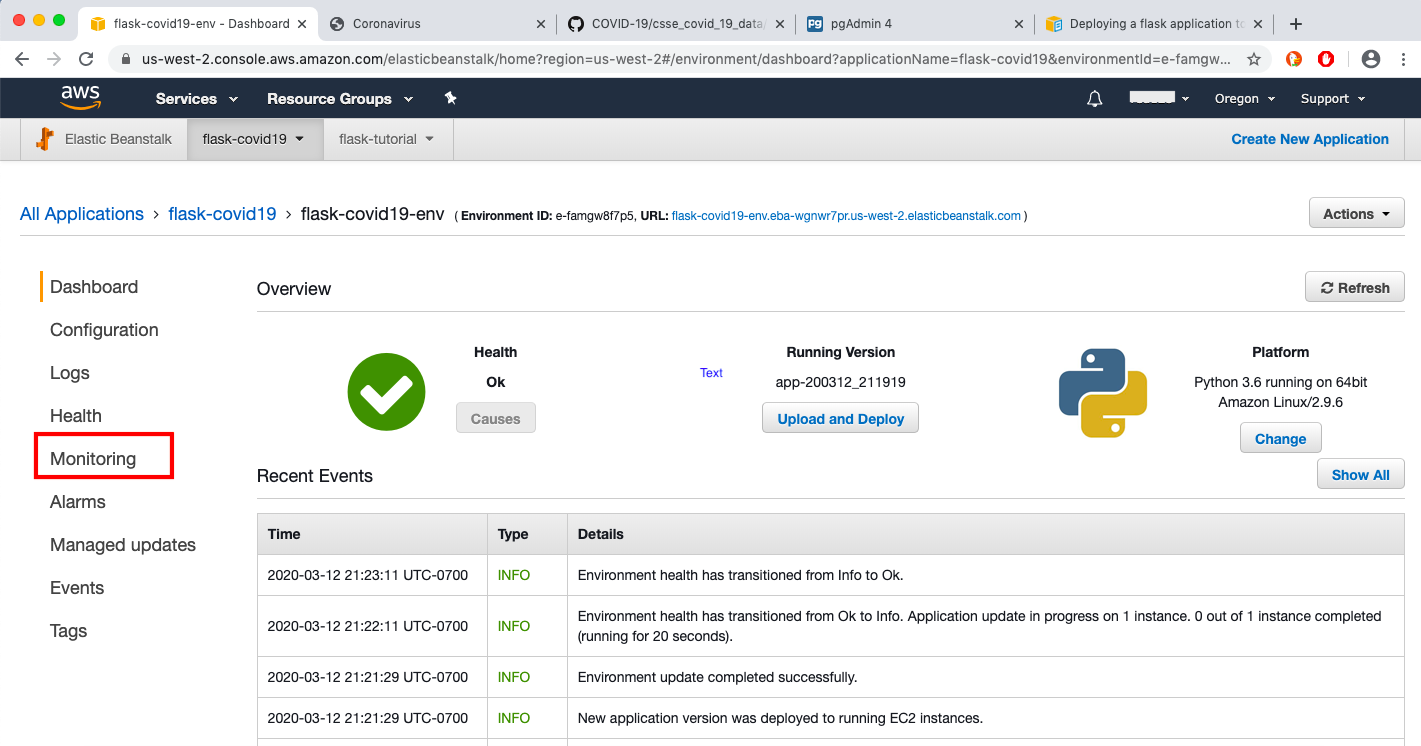Select Dashboard in the sidebar
Screen dimensions: 1421x746
click(x=94, y=287)
